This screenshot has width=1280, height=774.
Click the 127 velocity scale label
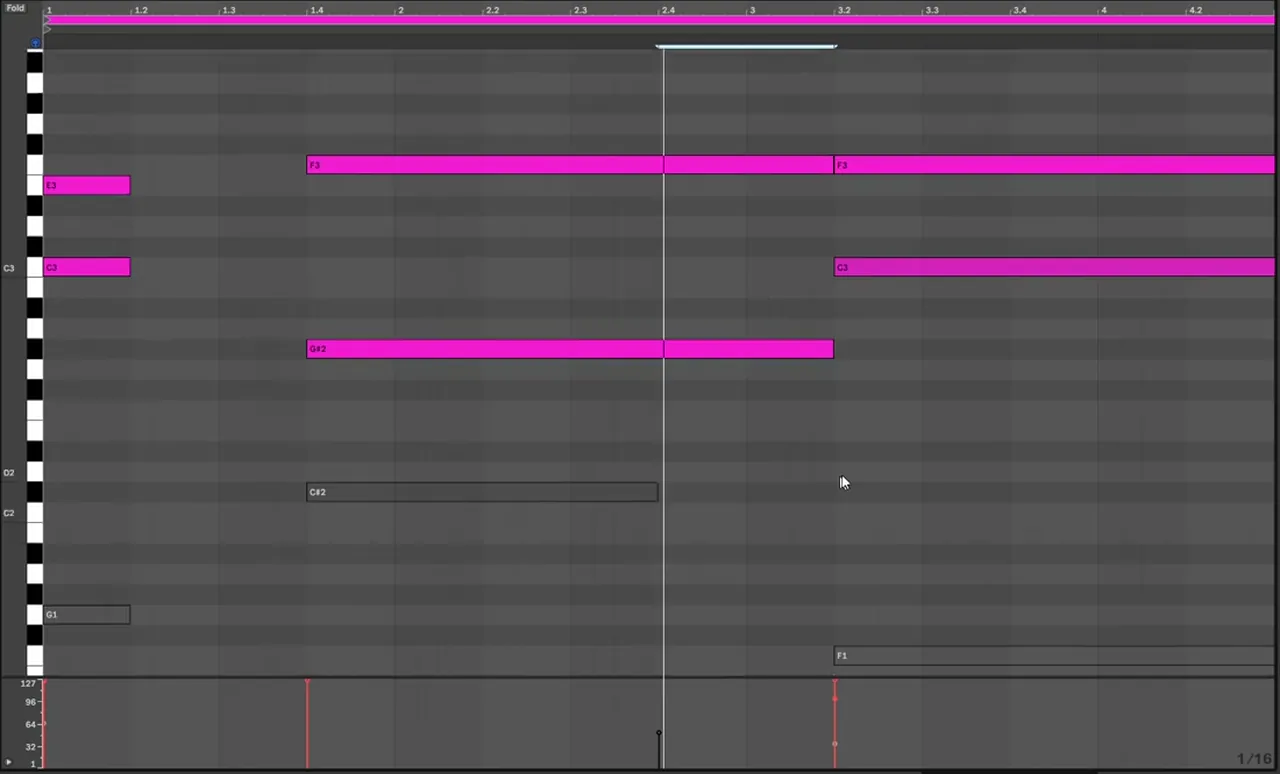[28, 684]
